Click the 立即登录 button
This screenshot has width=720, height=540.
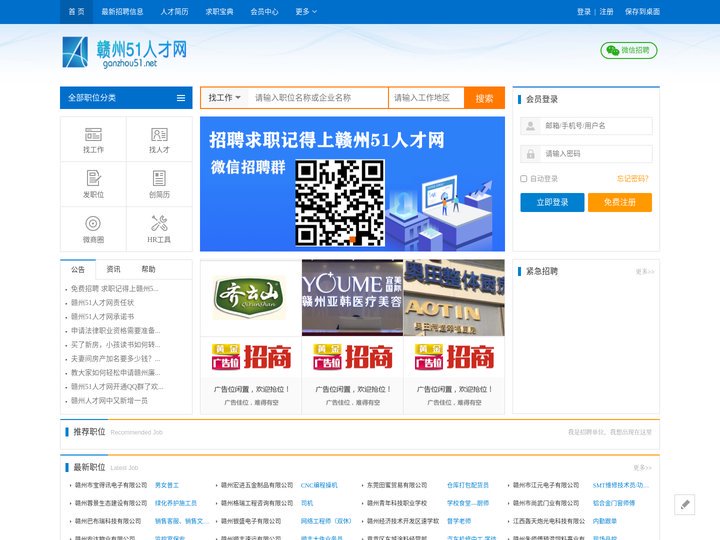552,202
